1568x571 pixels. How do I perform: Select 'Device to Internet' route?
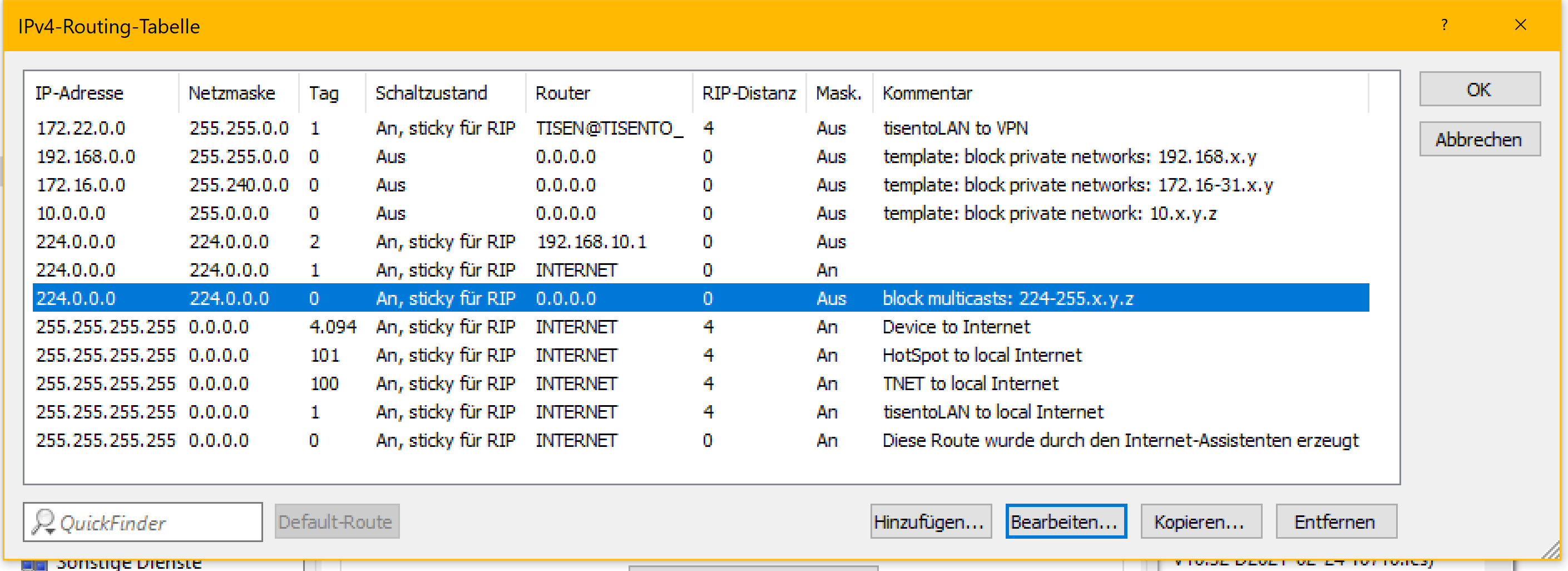701,327
